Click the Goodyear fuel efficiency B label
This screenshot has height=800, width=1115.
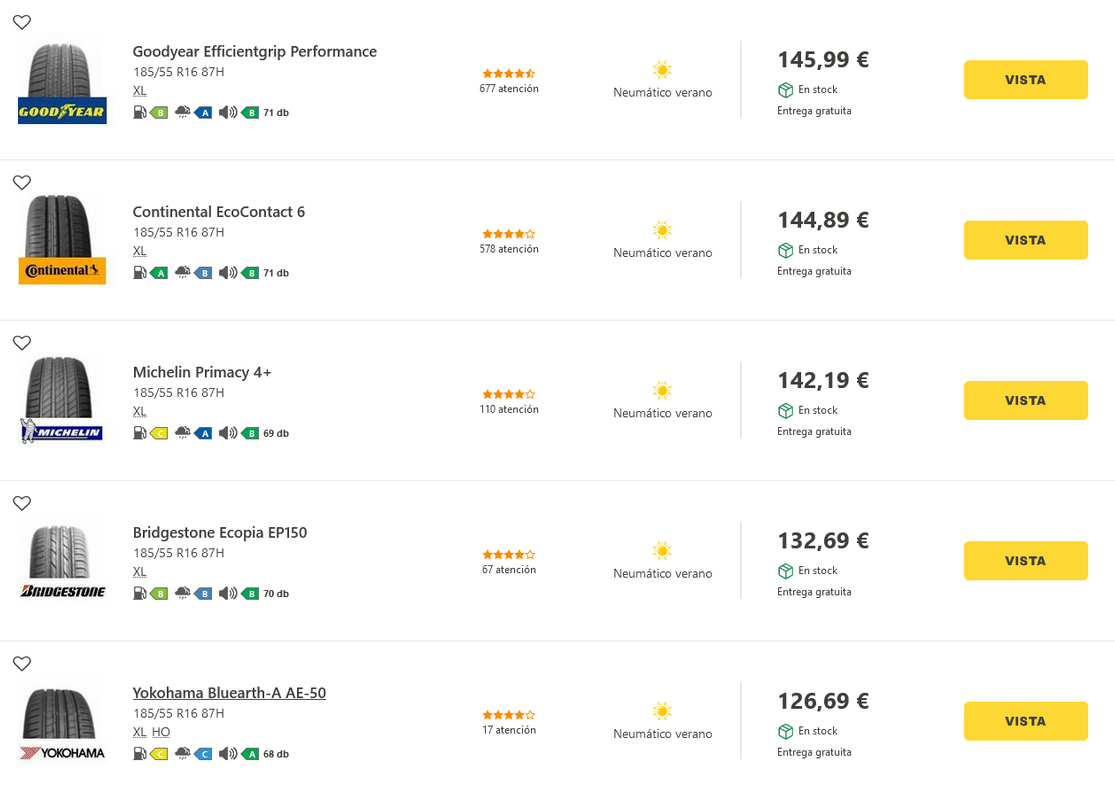pyautogui.click(x=159, y=112)
